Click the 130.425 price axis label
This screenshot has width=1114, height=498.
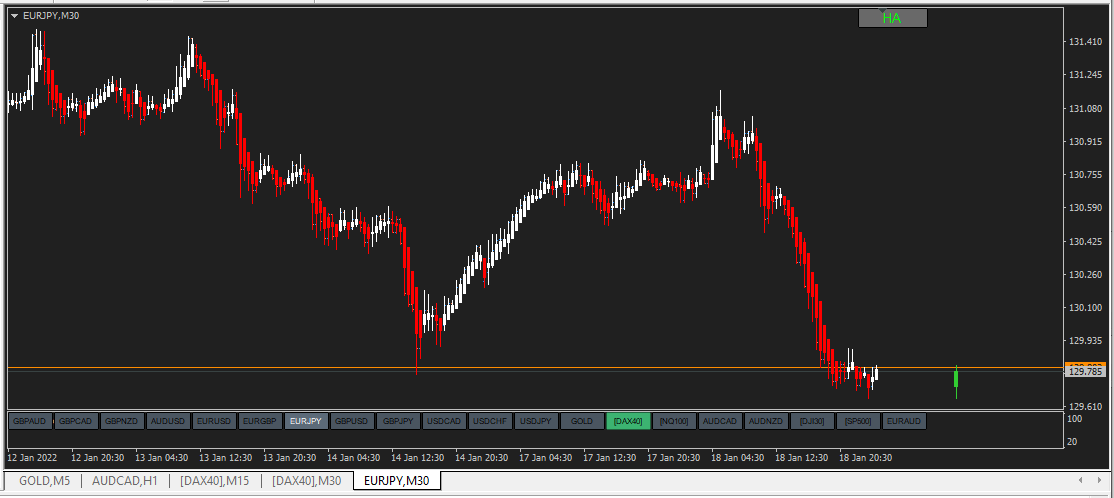click(x=1085, y=242)
